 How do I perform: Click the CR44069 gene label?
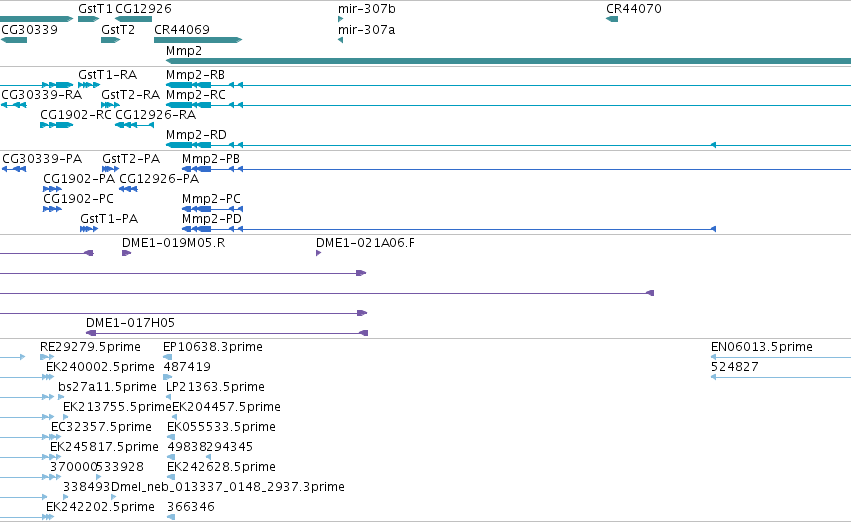pos(182,29)
